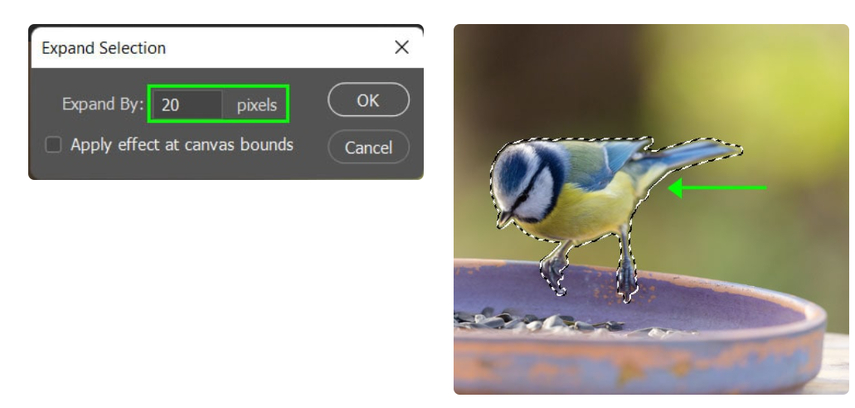Confirm the expansion with OK

point(368,100)
